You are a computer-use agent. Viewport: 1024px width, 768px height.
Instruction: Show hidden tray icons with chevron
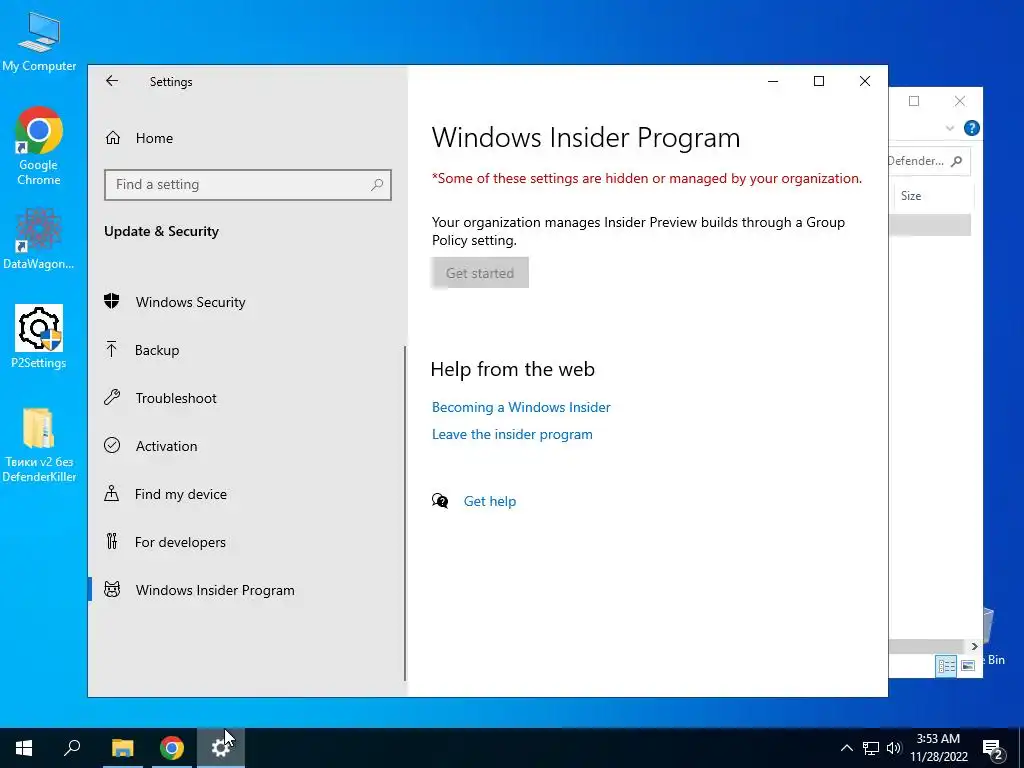click(846, 748)
